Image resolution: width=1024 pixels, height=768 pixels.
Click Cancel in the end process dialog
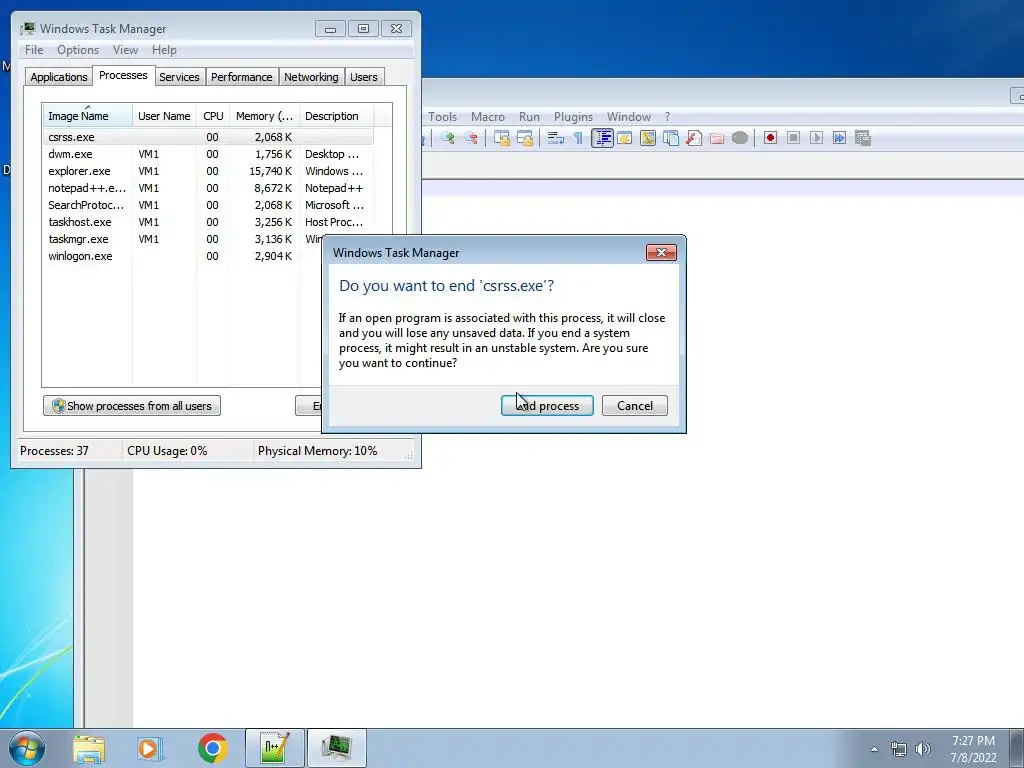635,406
